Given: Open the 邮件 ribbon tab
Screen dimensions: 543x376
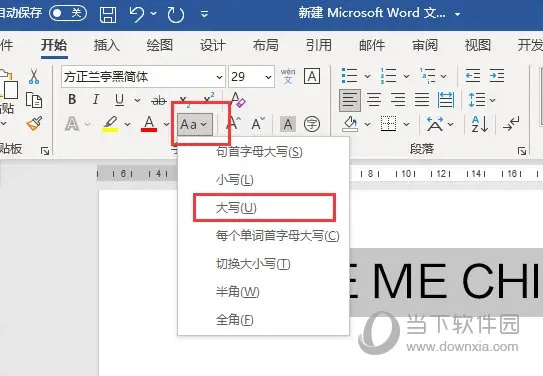Looking at the screenshot, I should tap(372, 45).
